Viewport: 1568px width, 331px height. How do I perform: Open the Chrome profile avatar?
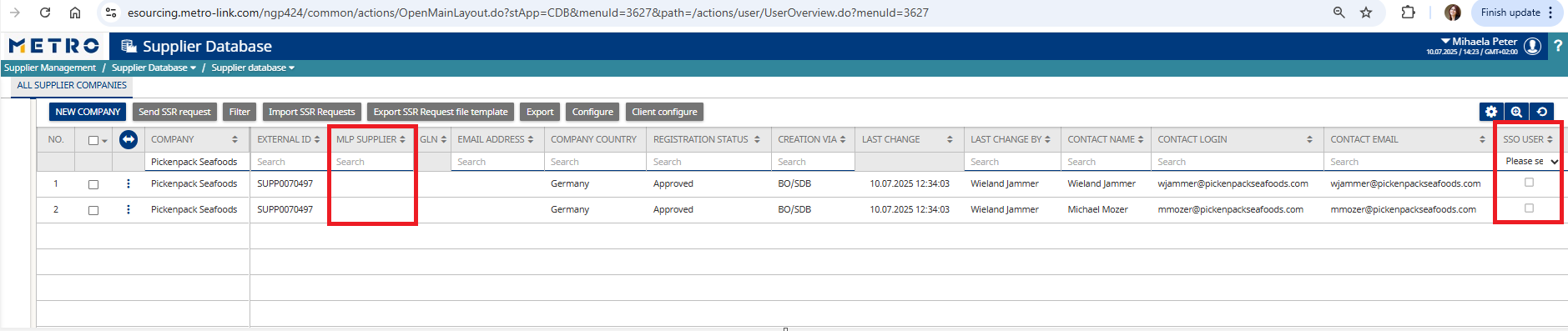[1453, 13]
